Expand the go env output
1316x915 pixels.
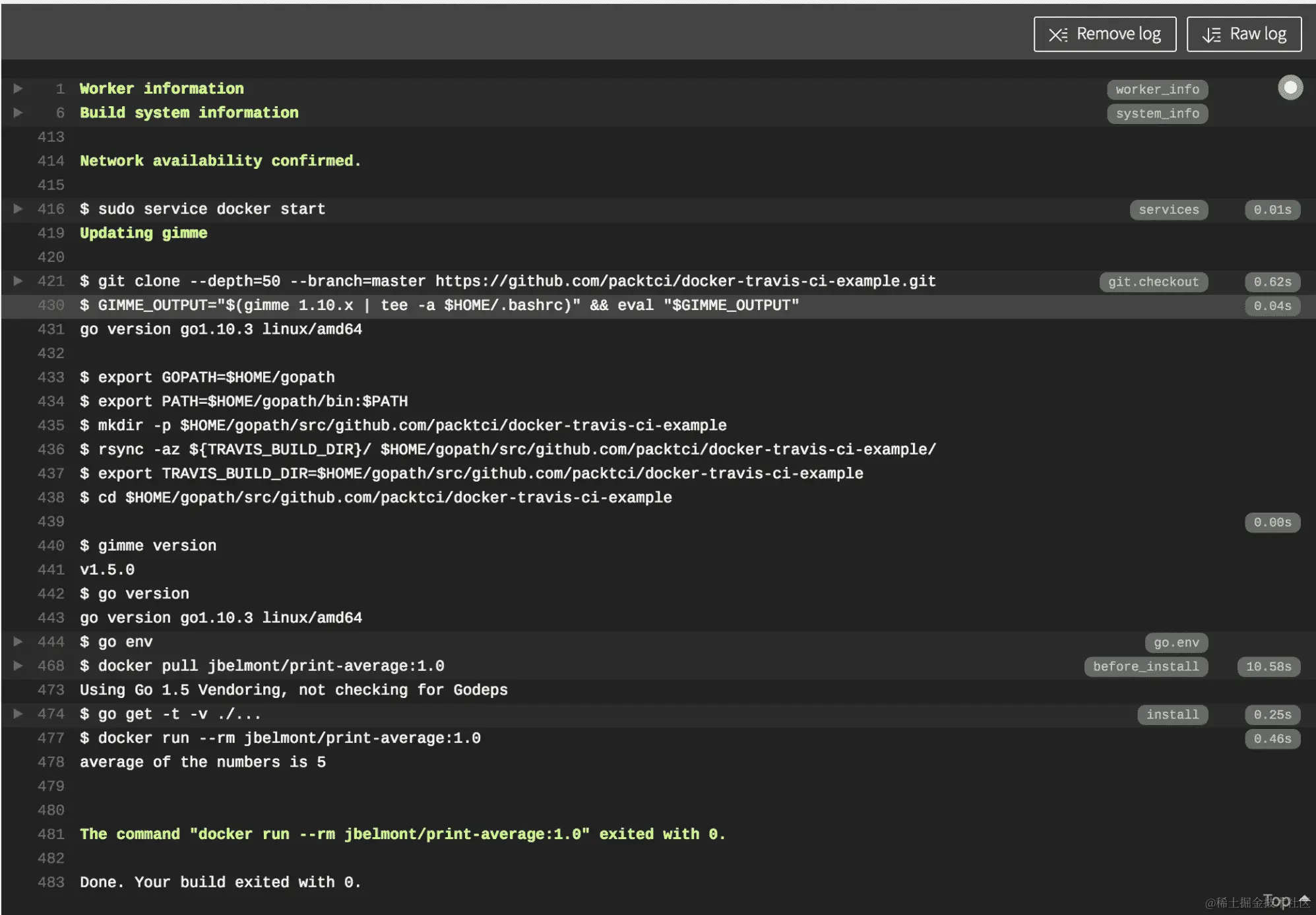pos(18,642)
